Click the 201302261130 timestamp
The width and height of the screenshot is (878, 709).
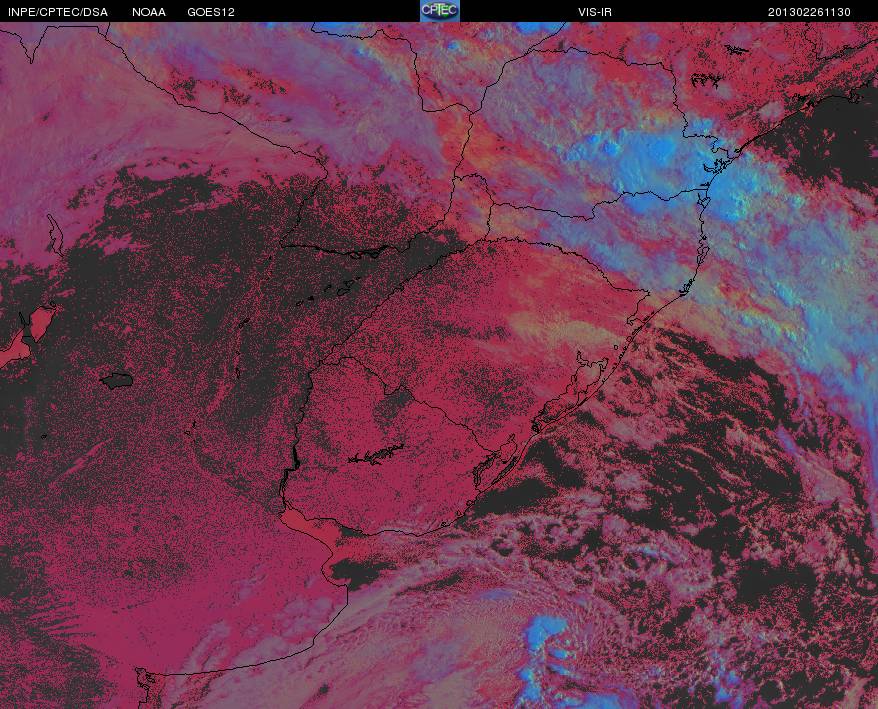(809, 12)
